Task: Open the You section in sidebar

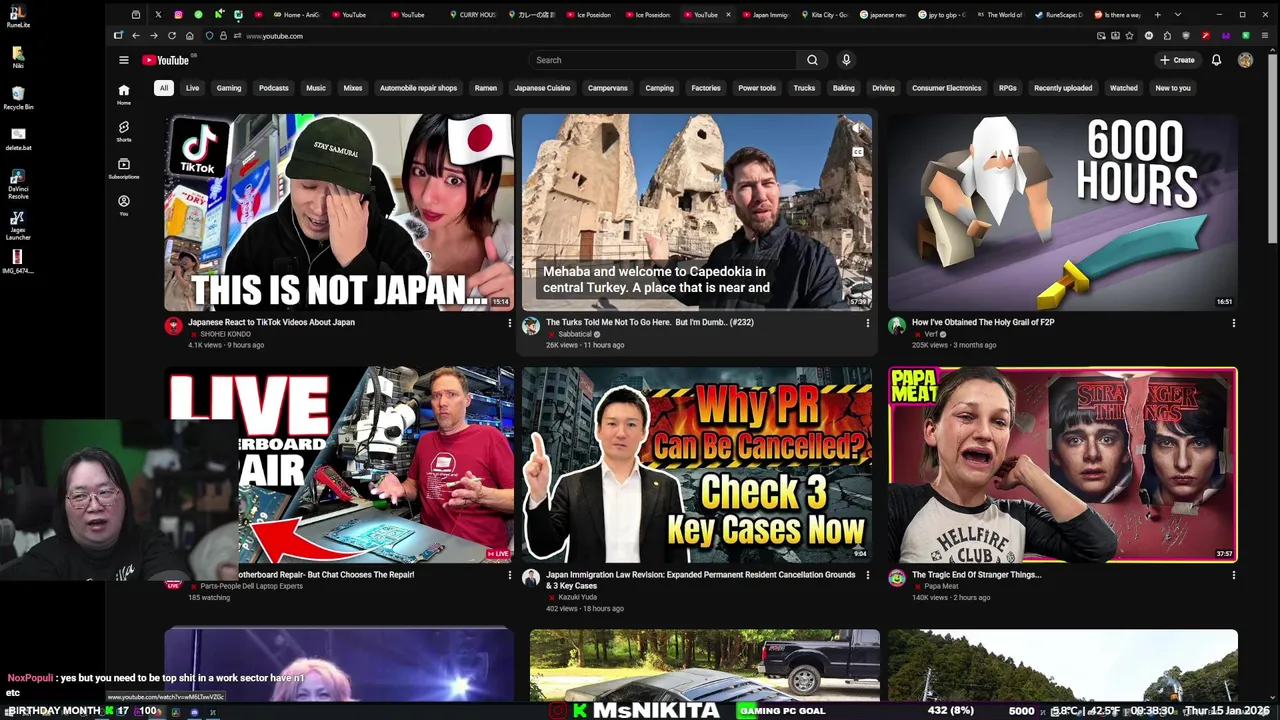Action: 124,205
